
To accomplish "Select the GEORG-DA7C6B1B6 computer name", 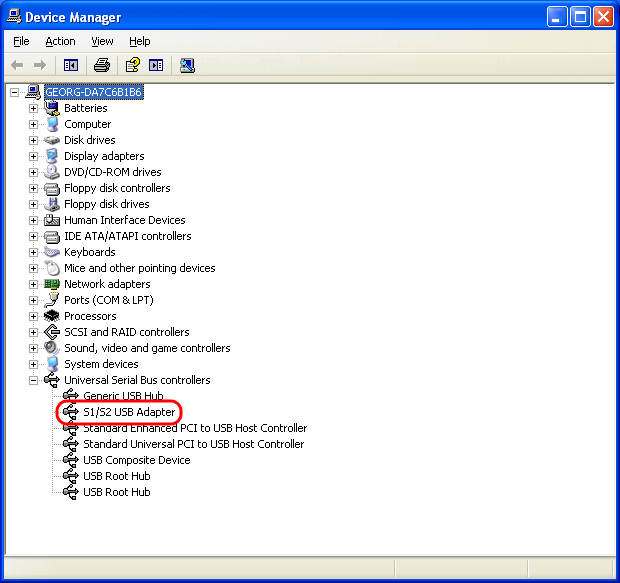I will 93,92.
